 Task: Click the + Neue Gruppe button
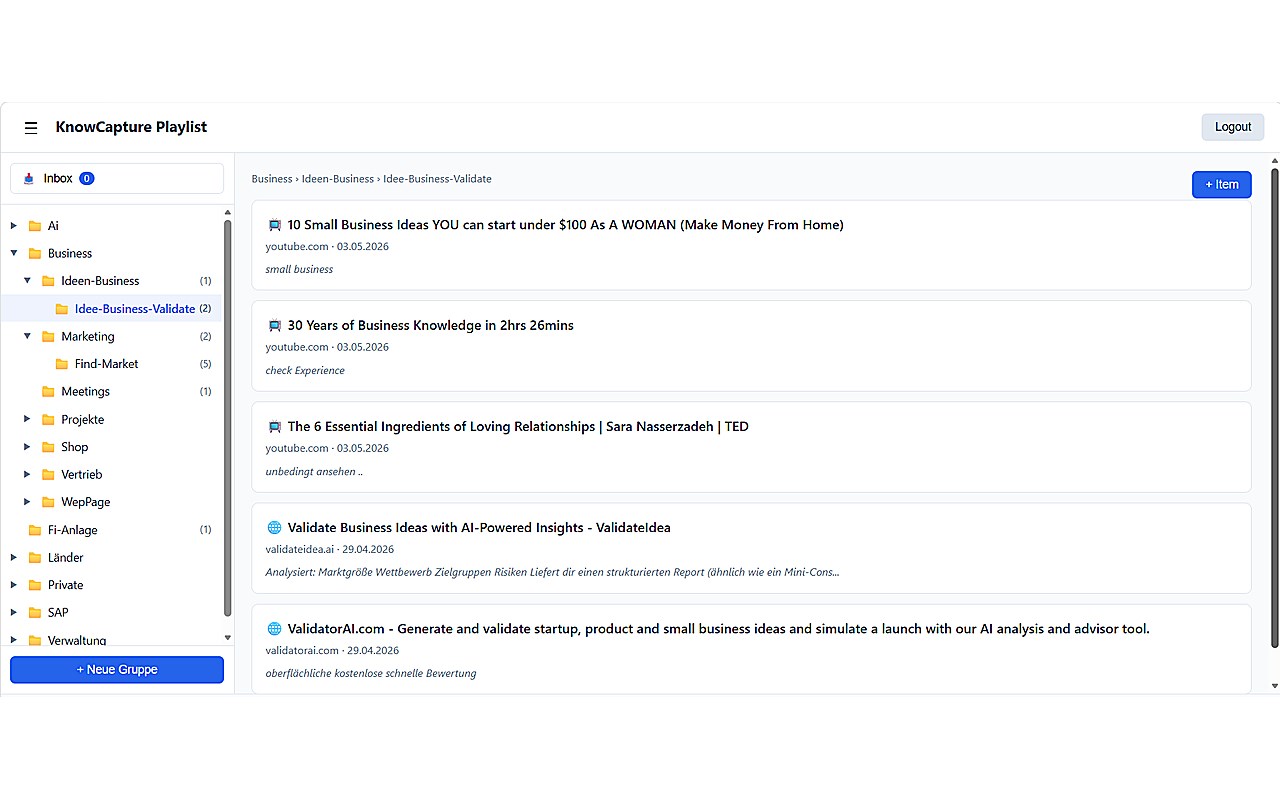point(117,670)
